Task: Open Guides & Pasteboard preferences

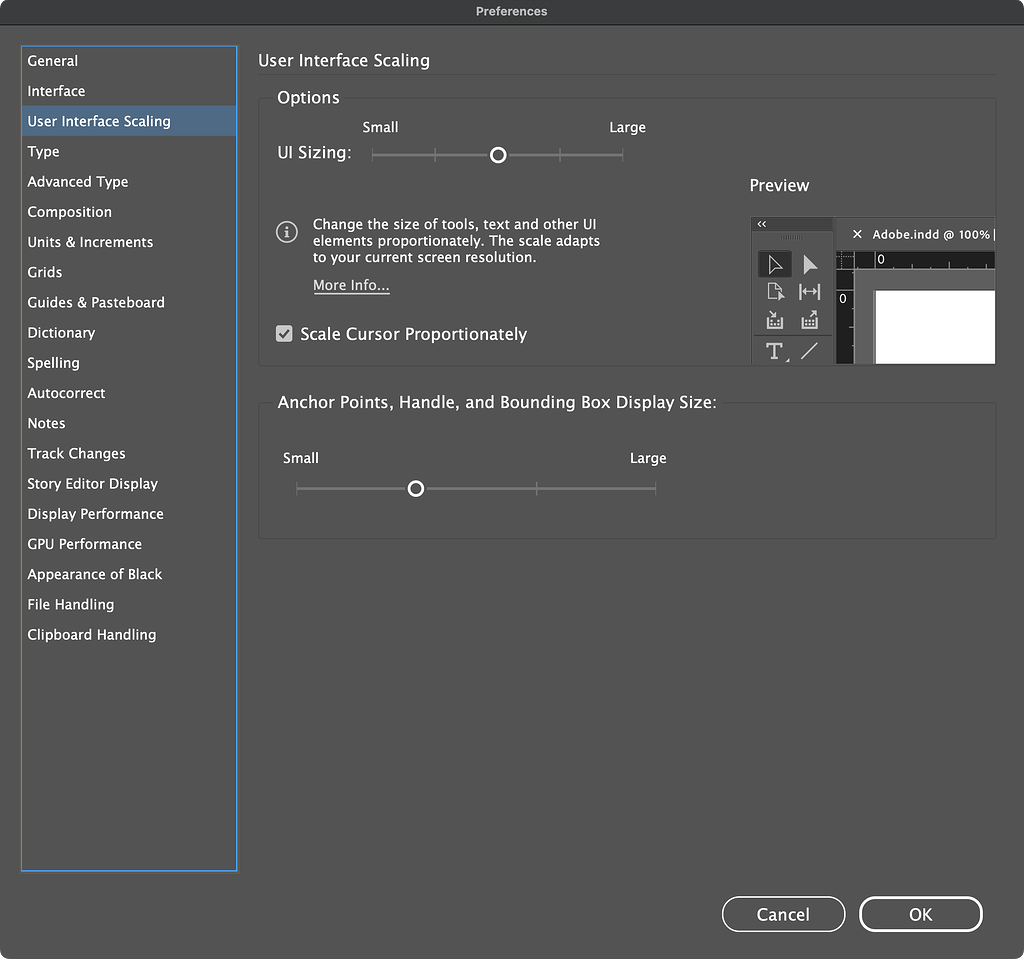Action: pos(129,302)
